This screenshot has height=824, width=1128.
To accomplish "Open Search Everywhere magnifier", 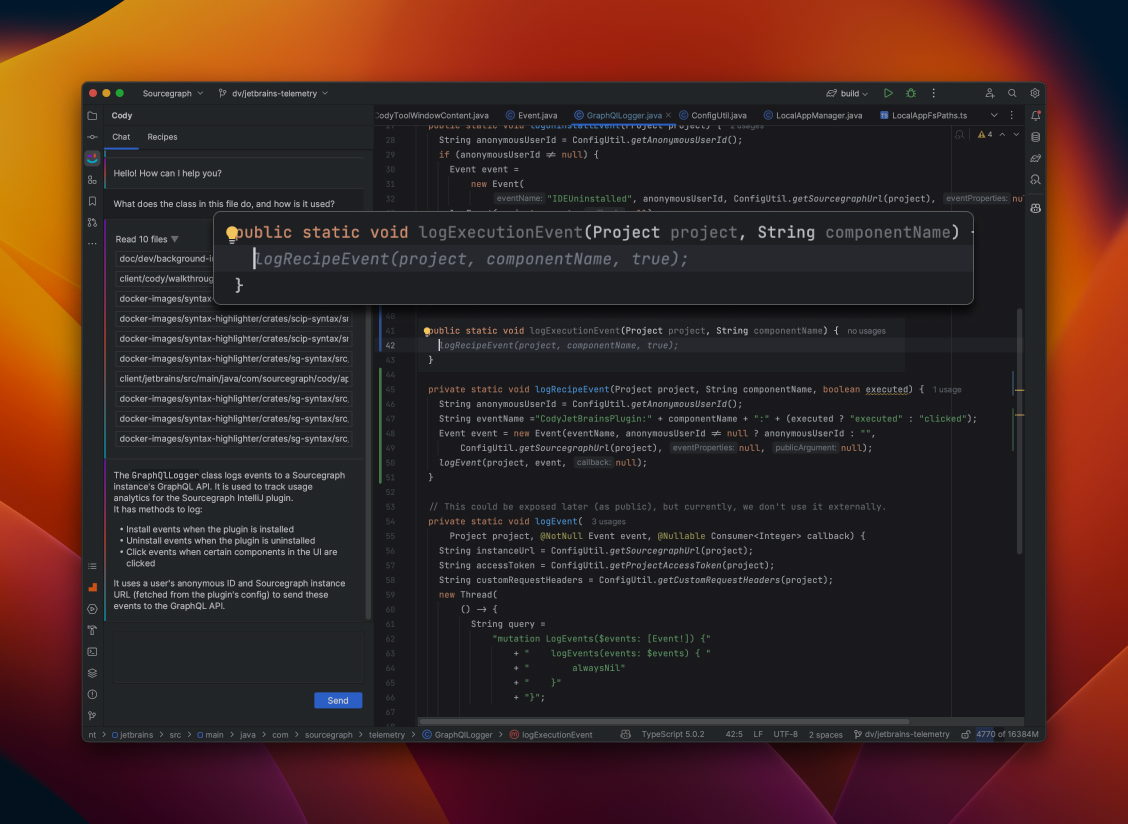I will 1012,94.
